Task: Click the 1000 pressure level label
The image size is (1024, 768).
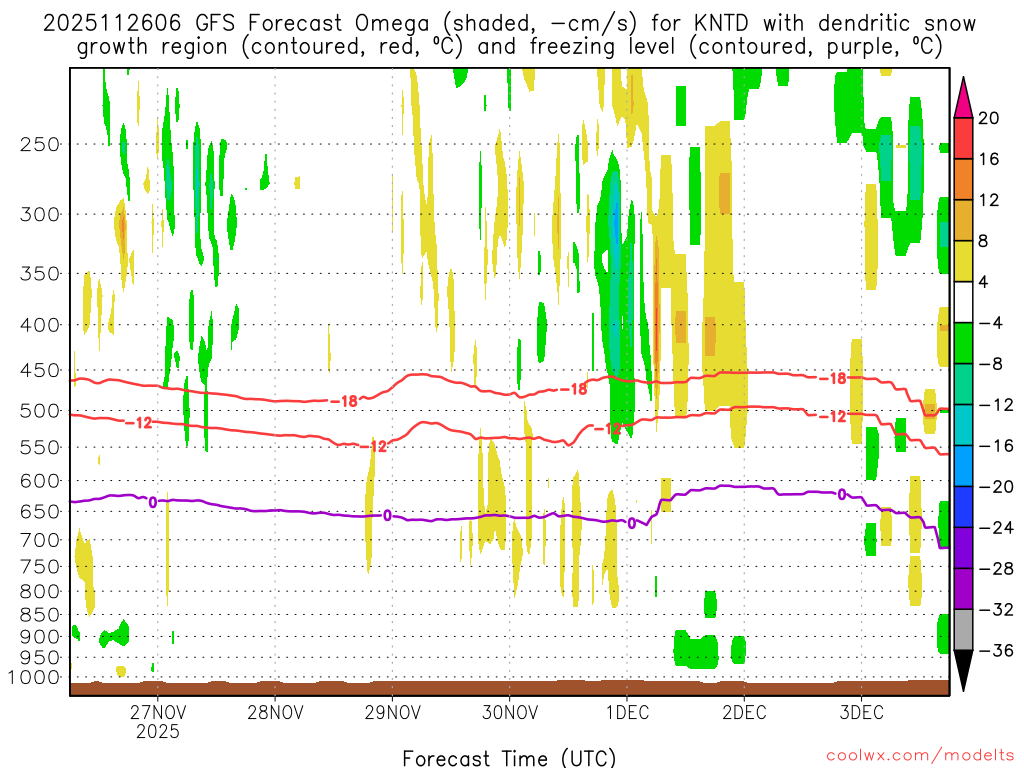Action: pyautogui.click(x=34, y=677)
